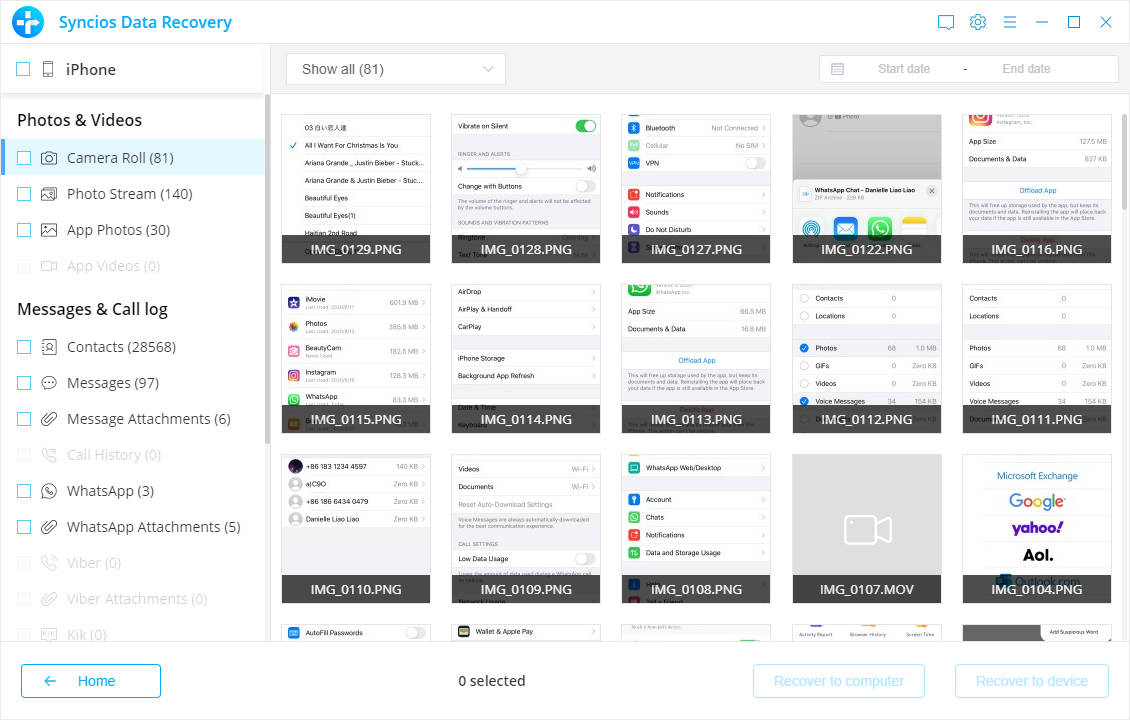
Task: Click the iPhone device label
Action: 91,69
